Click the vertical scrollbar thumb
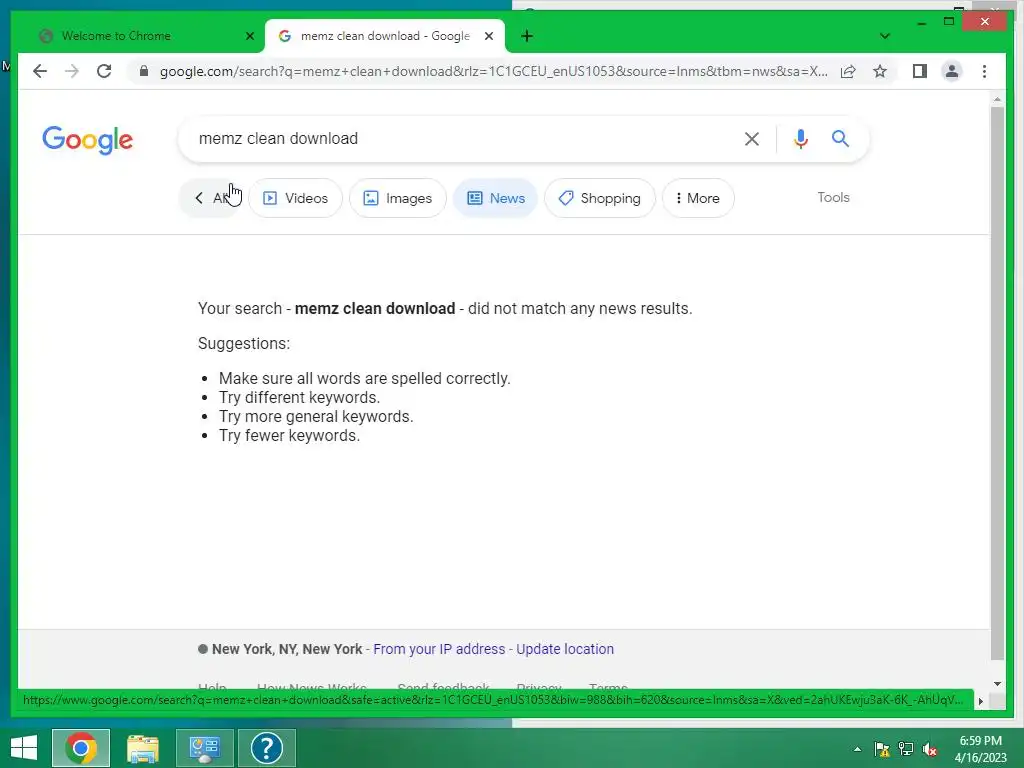This screenshot has height=768, width=1024. click(997, 383)
